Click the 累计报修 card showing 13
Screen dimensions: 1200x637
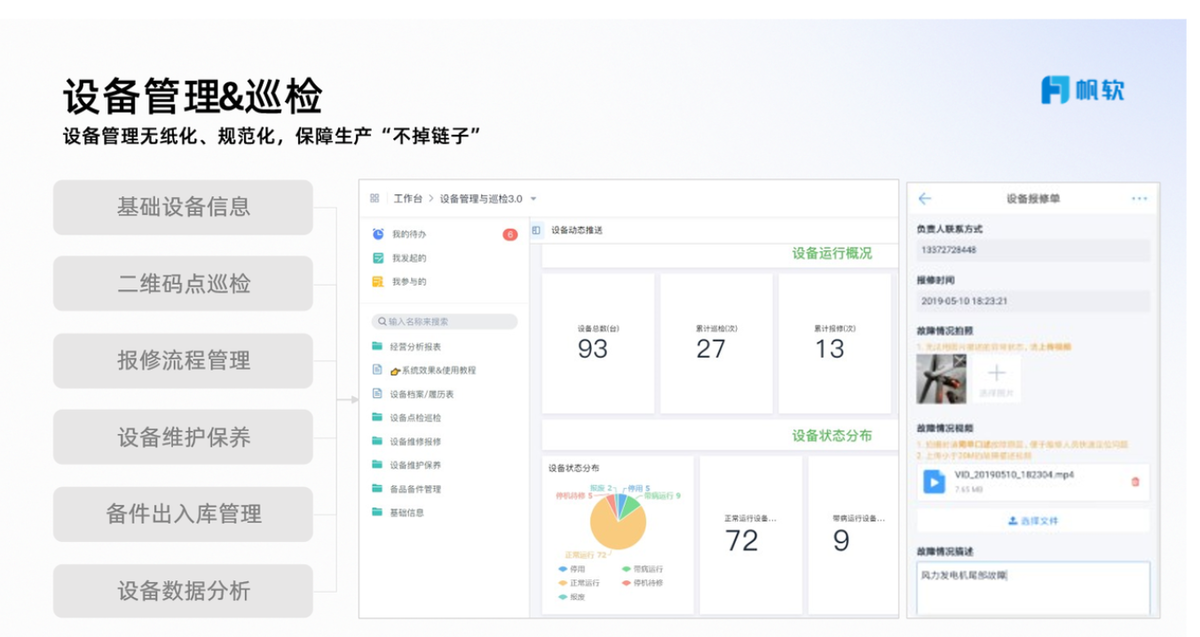(x=835, y=343)
